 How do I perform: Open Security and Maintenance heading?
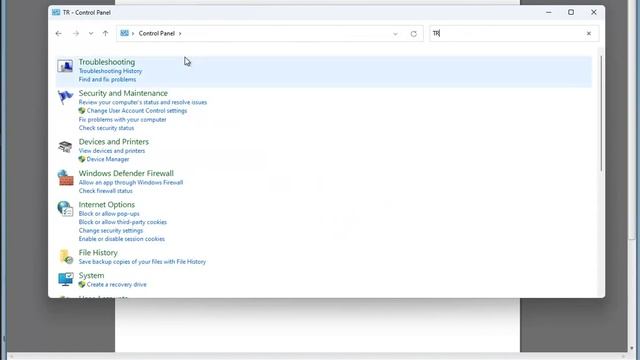coord(123,93)
